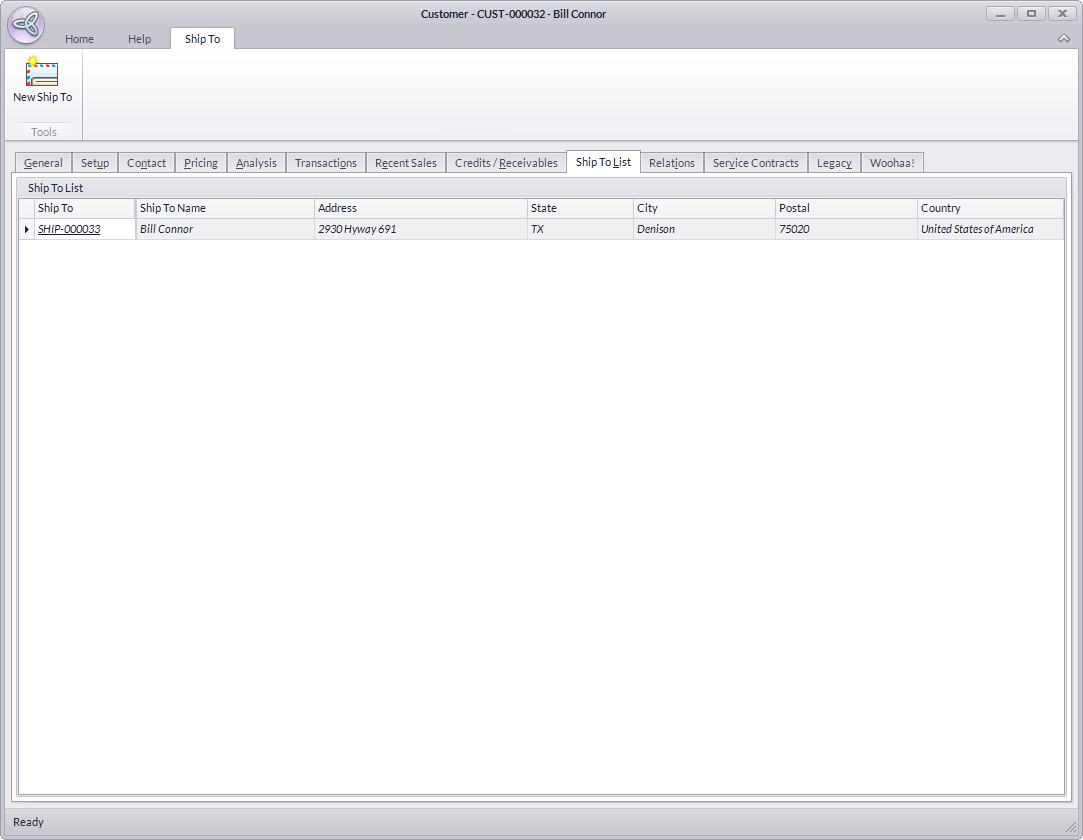Close the Customer window

[x=1062, y=14]
